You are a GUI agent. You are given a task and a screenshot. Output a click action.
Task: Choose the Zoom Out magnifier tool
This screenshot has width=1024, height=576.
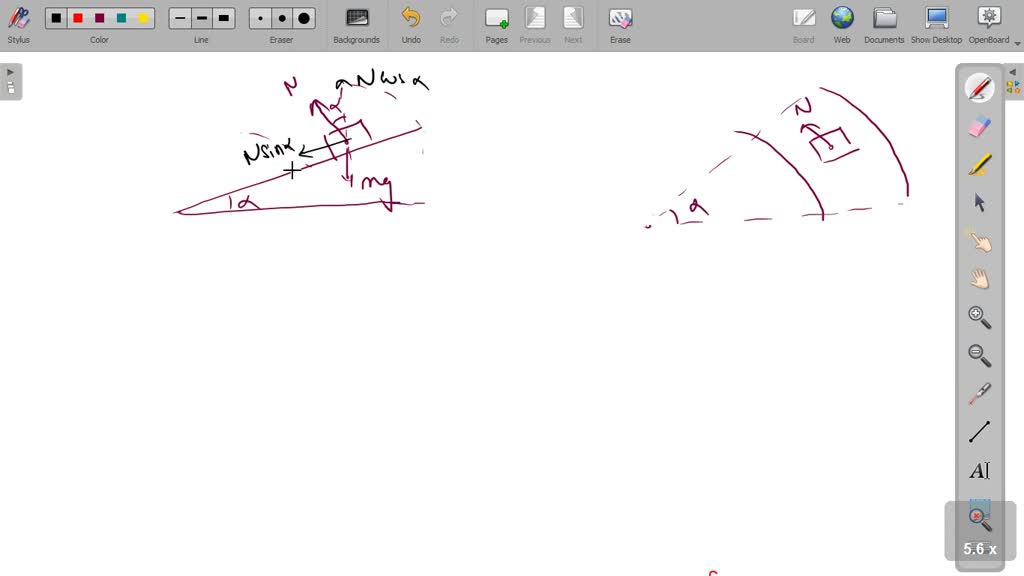pyautogui.click(x=979, y=355)
